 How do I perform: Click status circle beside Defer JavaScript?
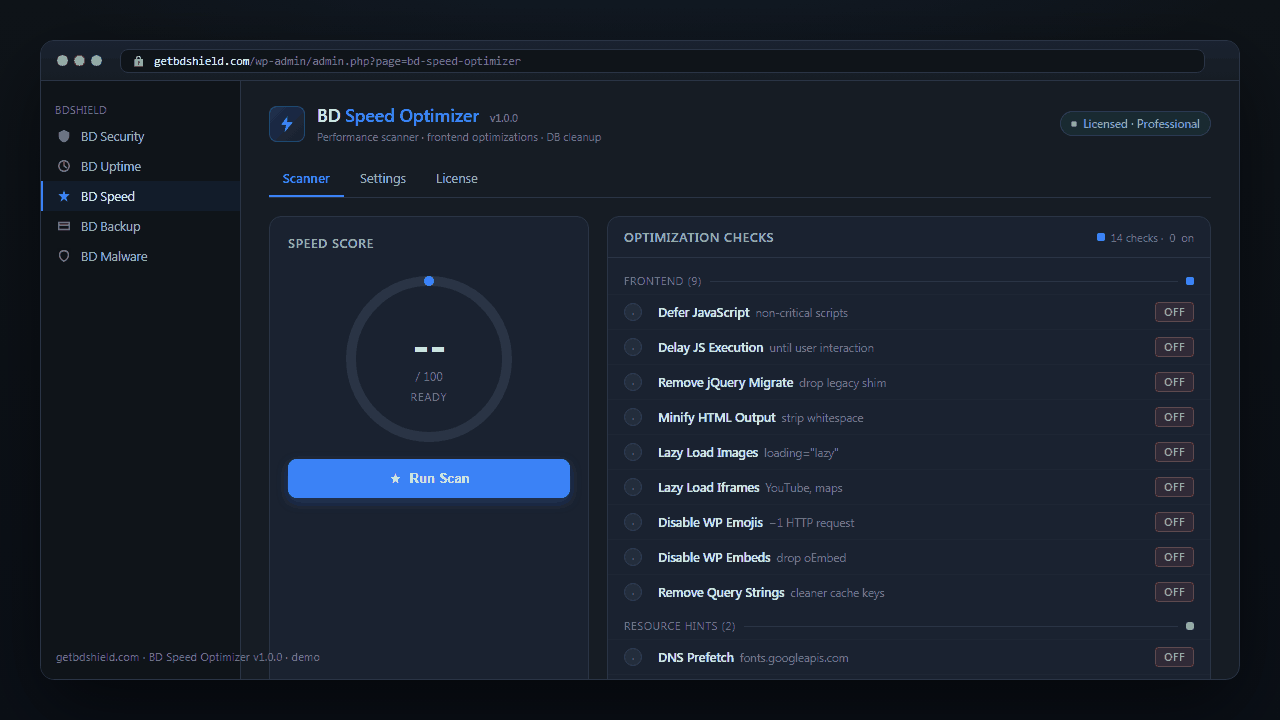click(633, 312)
